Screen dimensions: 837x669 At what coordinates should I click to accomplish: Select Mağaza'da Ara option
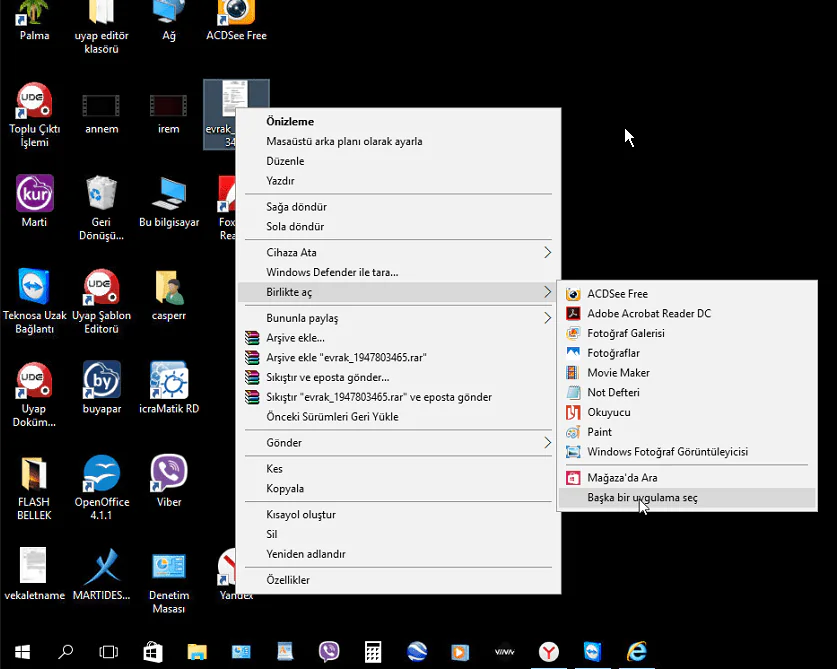click(621, 478)
